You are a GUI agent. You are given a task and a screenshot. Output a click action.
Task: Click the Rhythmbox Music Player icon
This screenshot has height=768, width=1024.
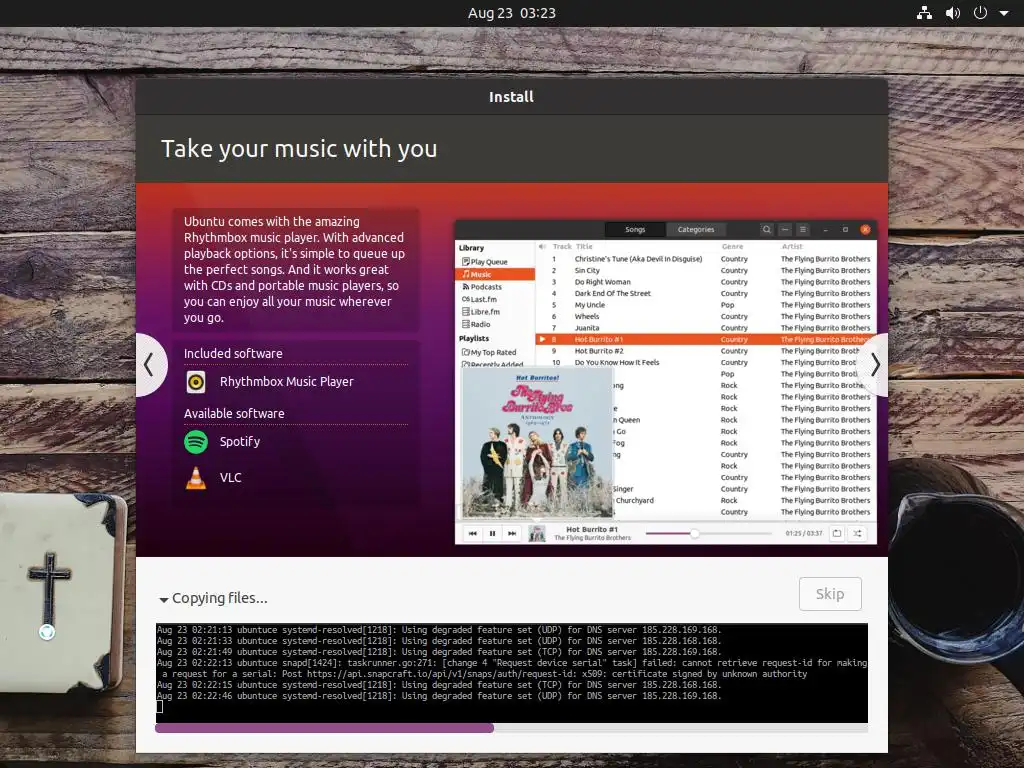click(196, 381)
